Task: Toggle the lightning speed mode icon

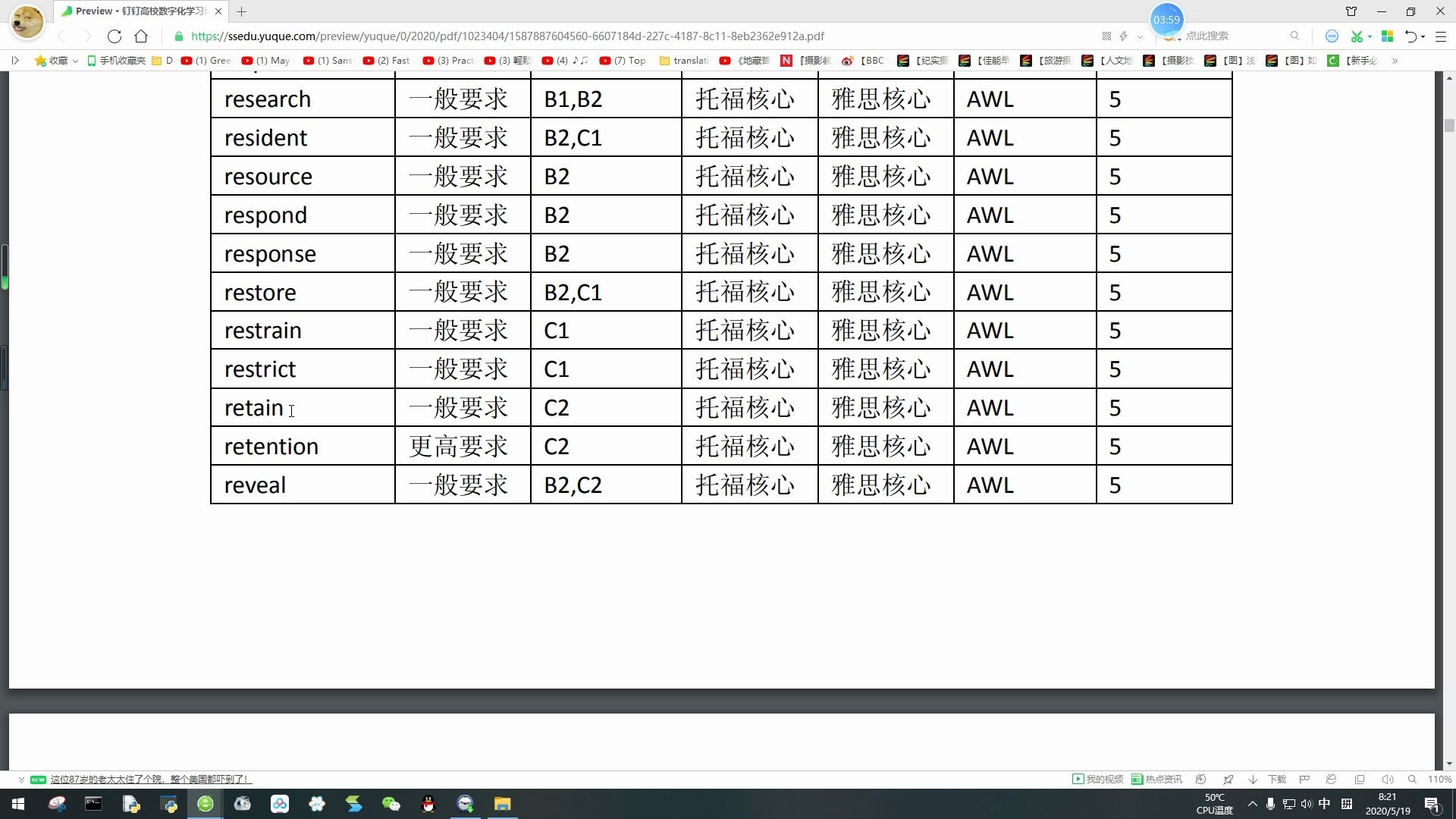Action: [x=1124, y=36]
